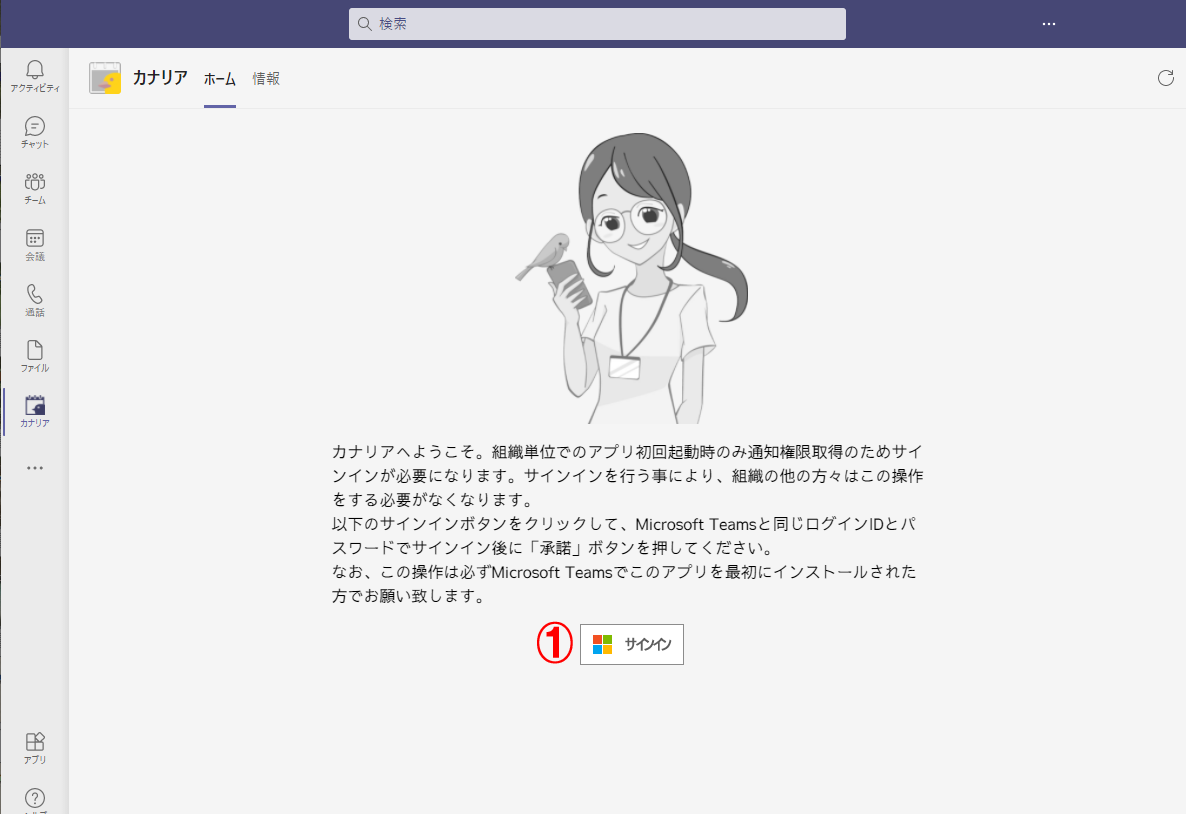
Task: Reload the tab with refresh icon
Action: 1166,78
